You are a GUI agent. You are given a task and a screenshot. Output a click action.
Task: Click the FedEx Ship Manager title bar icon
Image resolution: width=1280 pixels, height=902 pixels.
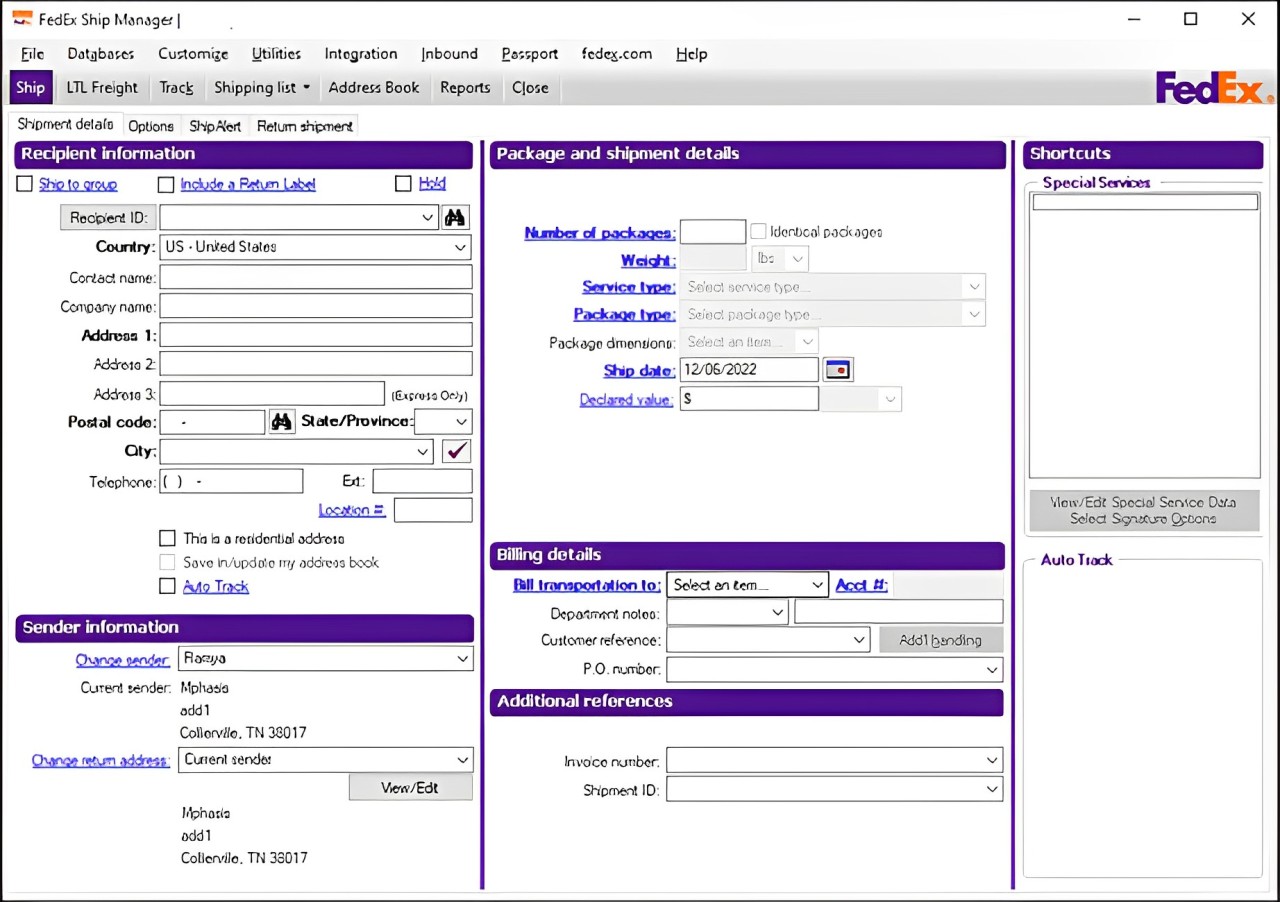click(21, 19)
